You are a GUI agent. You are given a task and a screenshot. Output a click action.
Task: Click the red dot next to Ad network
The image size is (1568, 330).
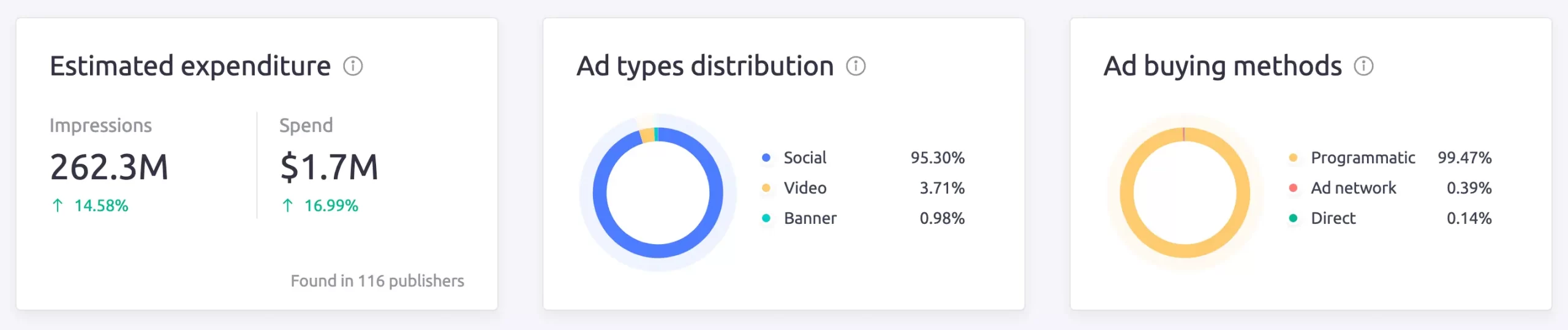coord(1293,188)
